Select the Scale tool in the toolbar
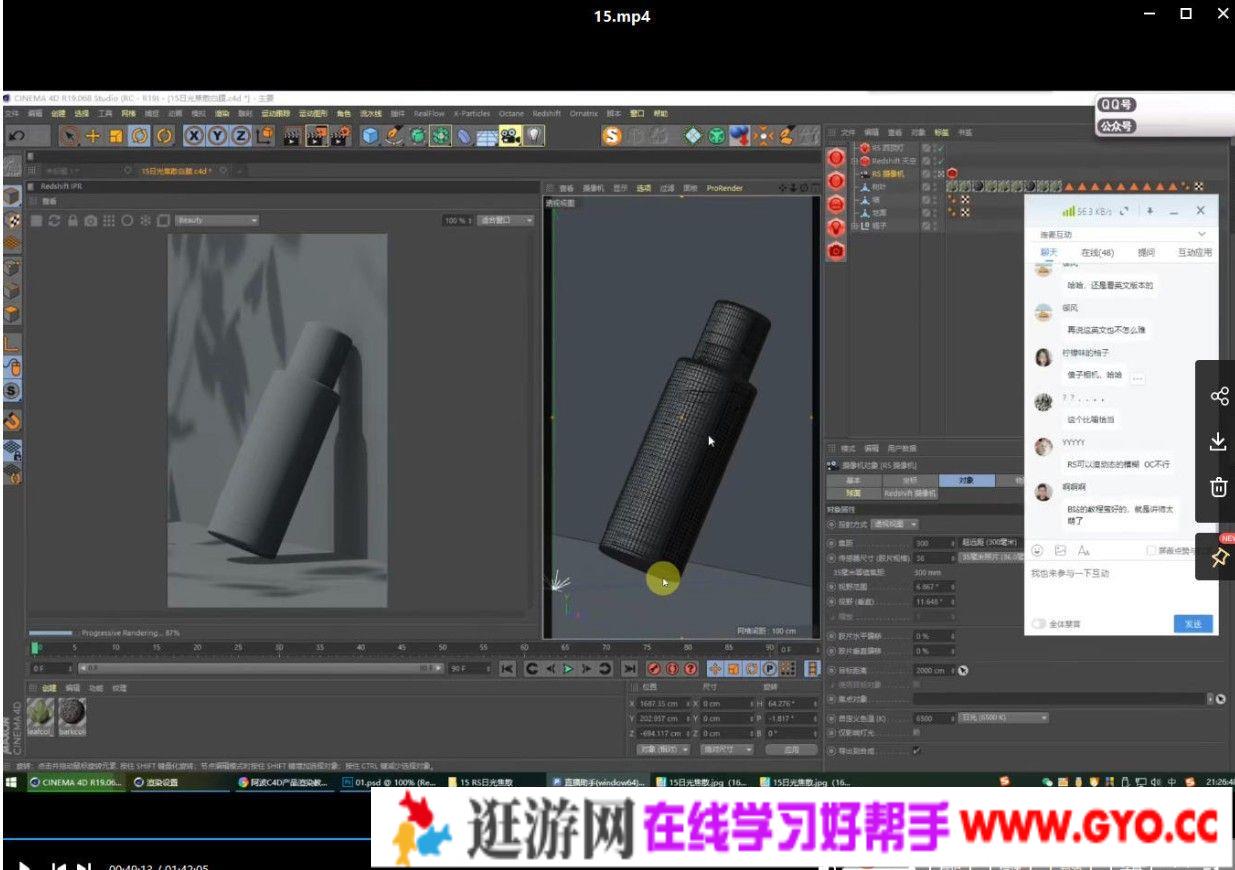Screen dimensions: 1235x870 [115, 137]
